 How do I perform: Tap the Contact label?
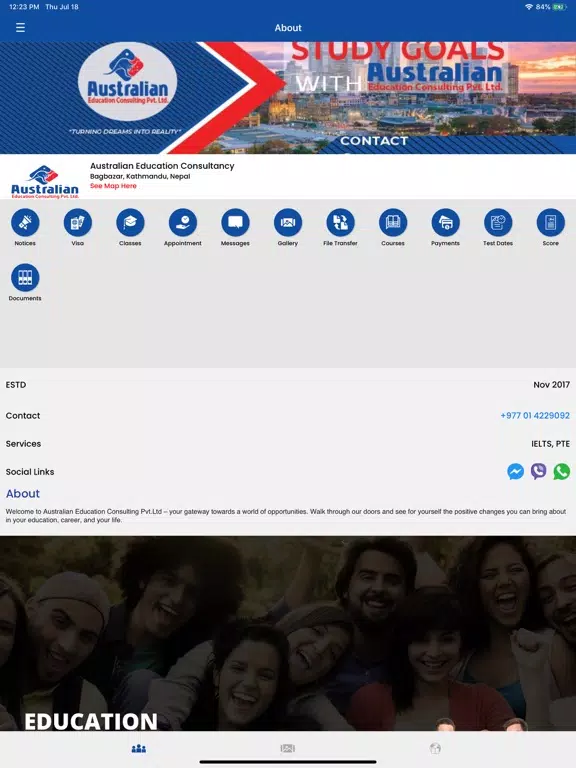(x=23, y=416)
